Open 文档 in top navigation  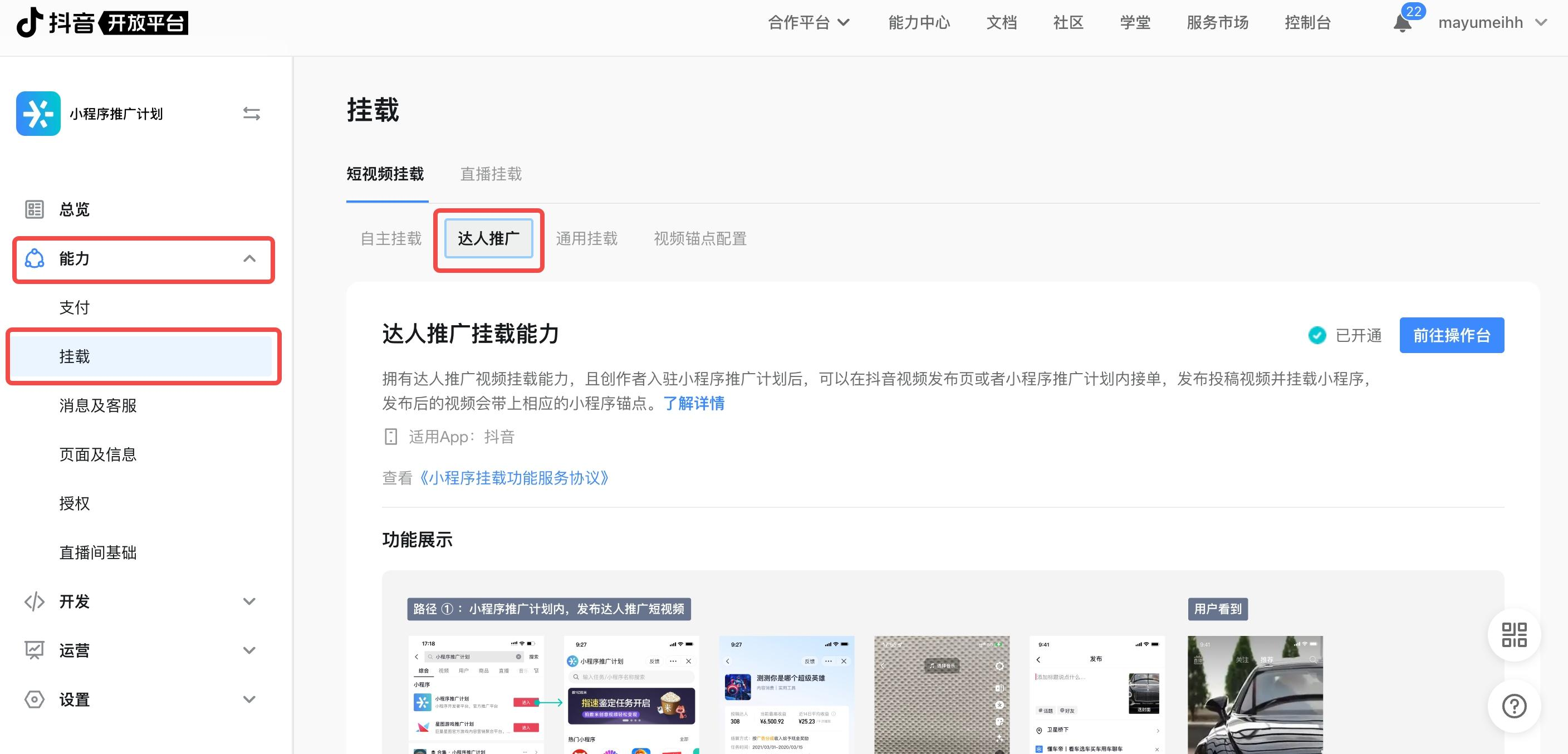pos(1002,22)
